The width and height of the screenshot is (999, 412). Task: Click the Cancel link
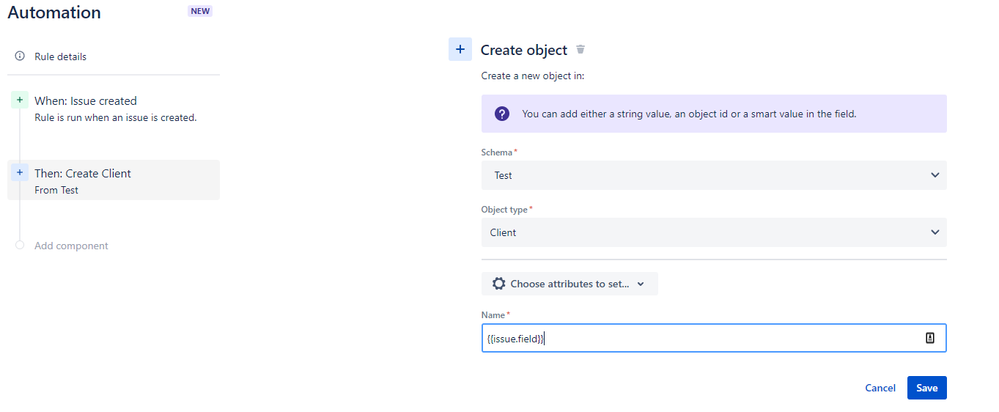click(880, 388)
